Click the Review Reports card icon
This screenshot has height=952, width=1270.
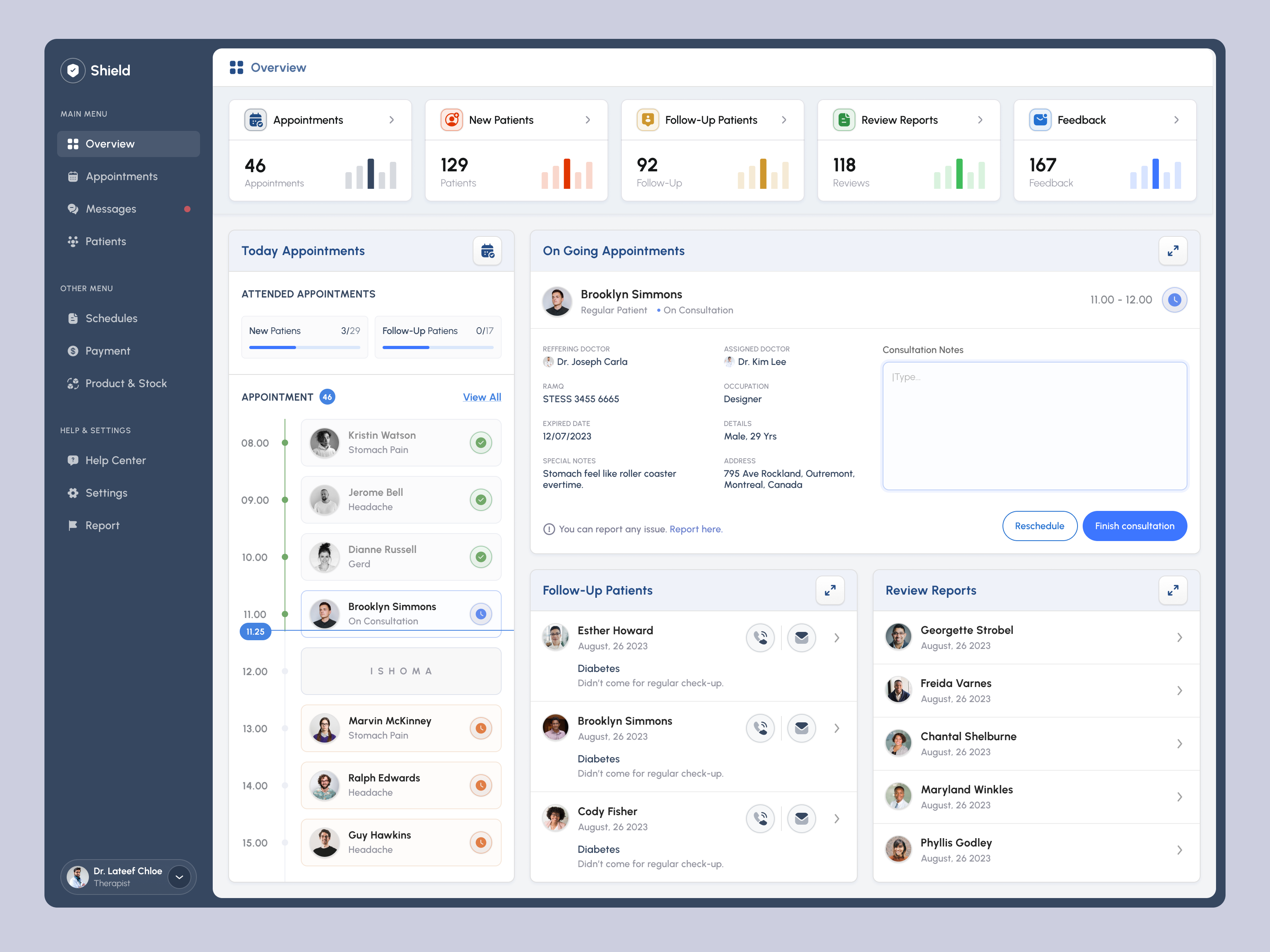(843, 120)
